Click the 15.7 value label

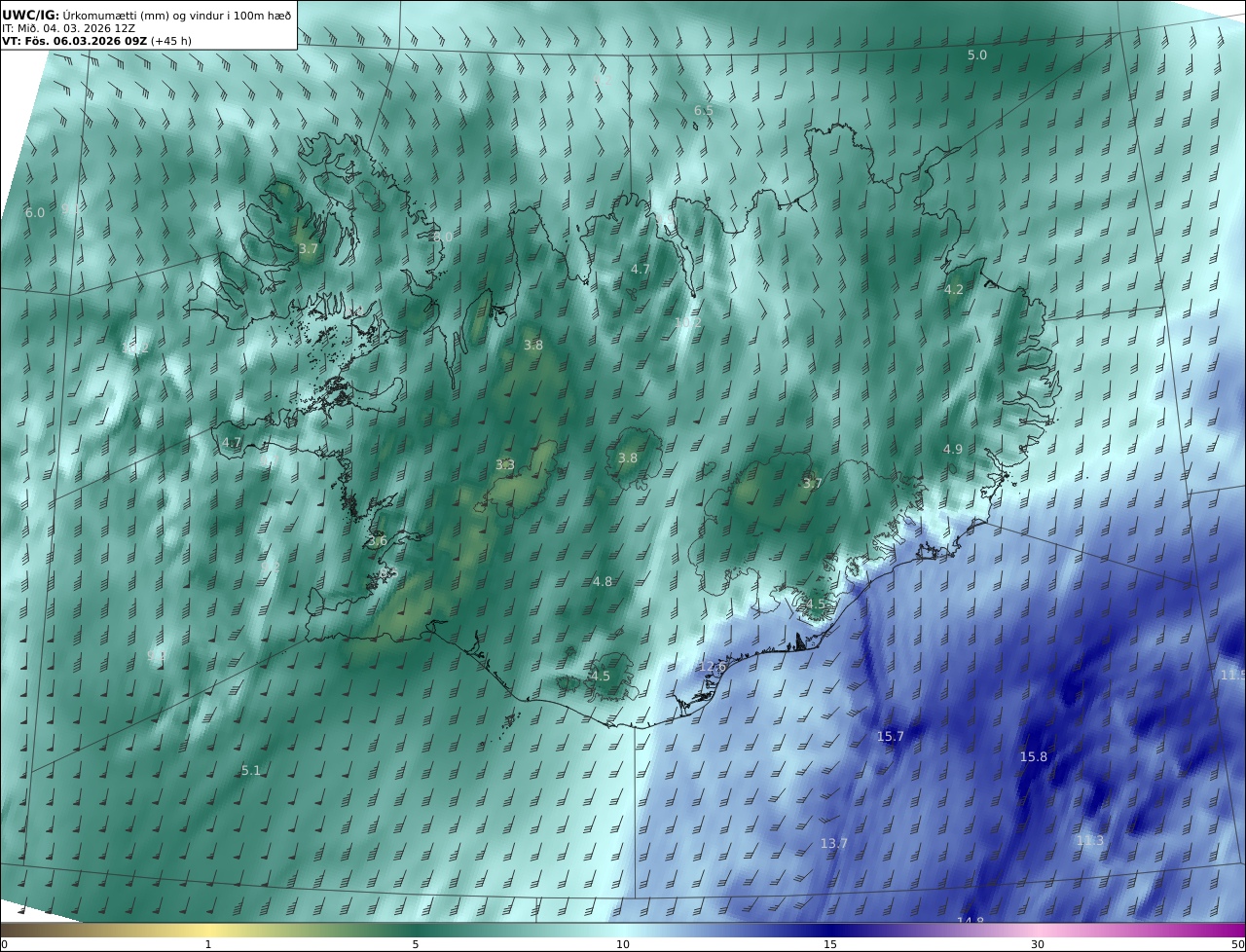click(891, 737)
